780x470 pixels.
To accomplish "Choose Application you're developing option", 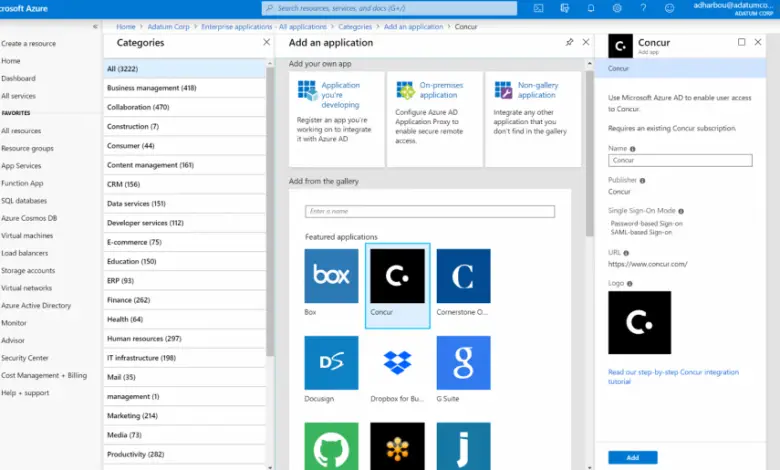I will 337,119.
